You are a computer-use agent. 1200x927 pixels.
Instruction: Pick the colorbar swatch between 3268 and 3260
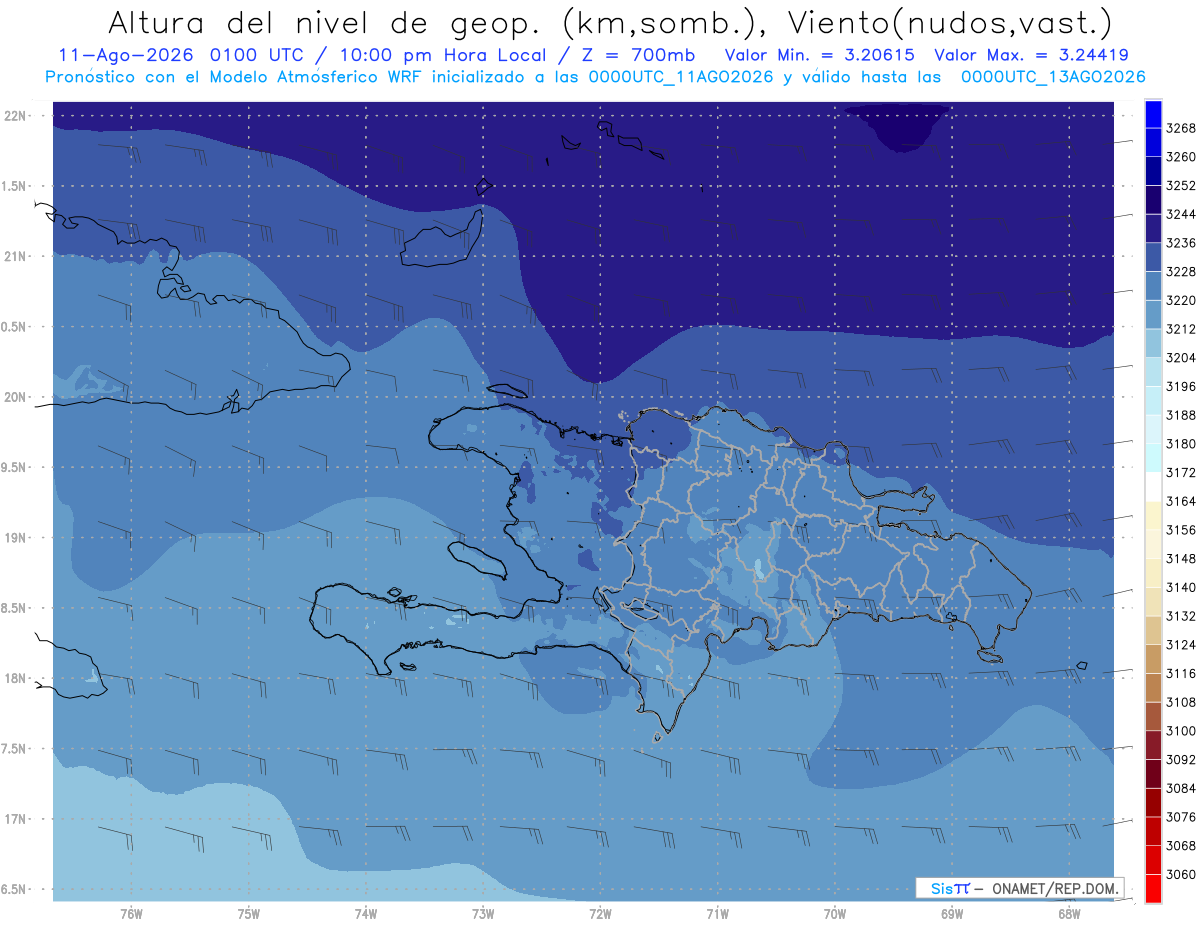click(x=1152, y=143)
